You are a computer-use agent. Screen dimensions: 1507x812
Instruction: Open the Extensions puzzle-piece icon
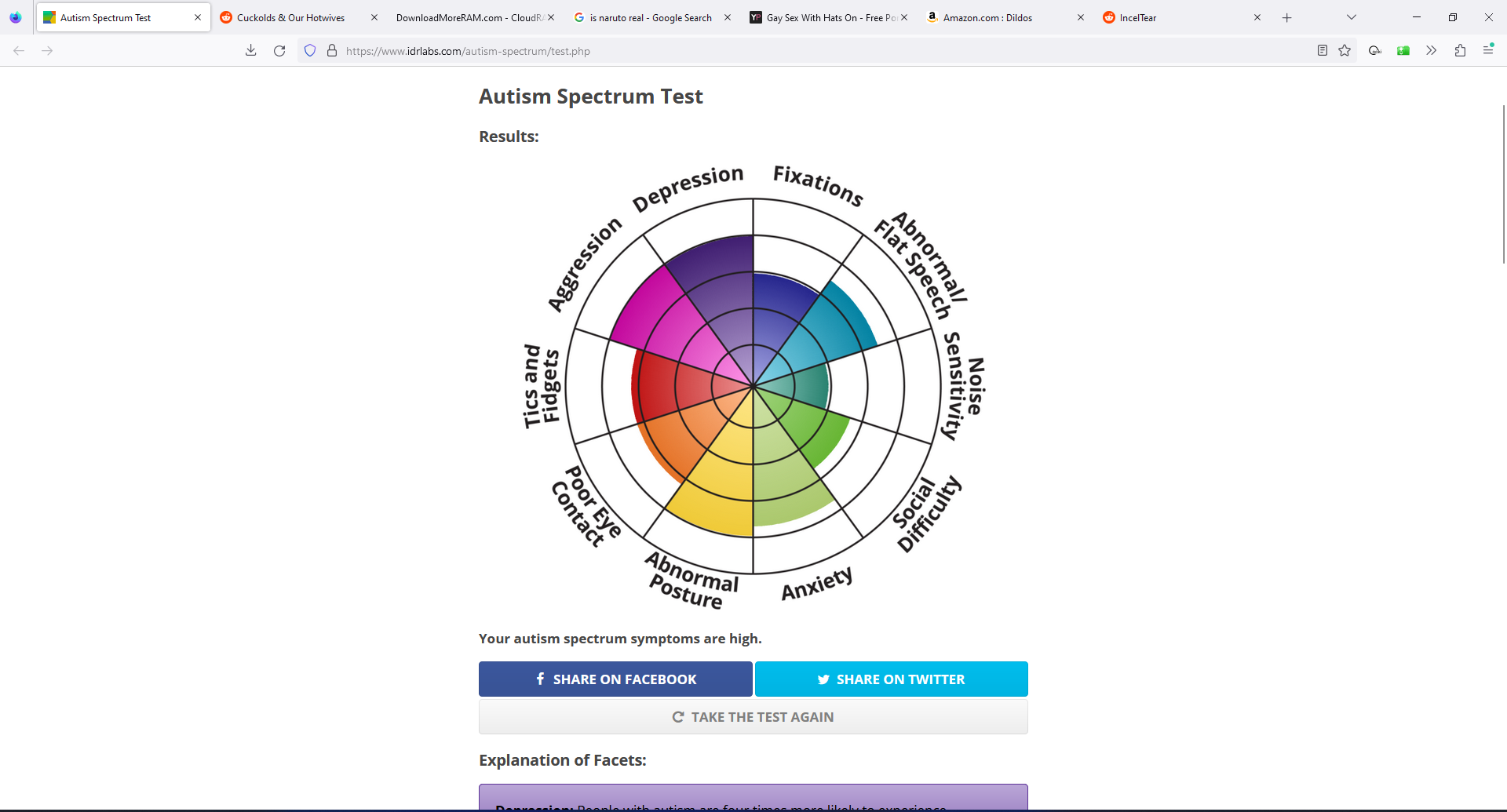coord(1460,50)
